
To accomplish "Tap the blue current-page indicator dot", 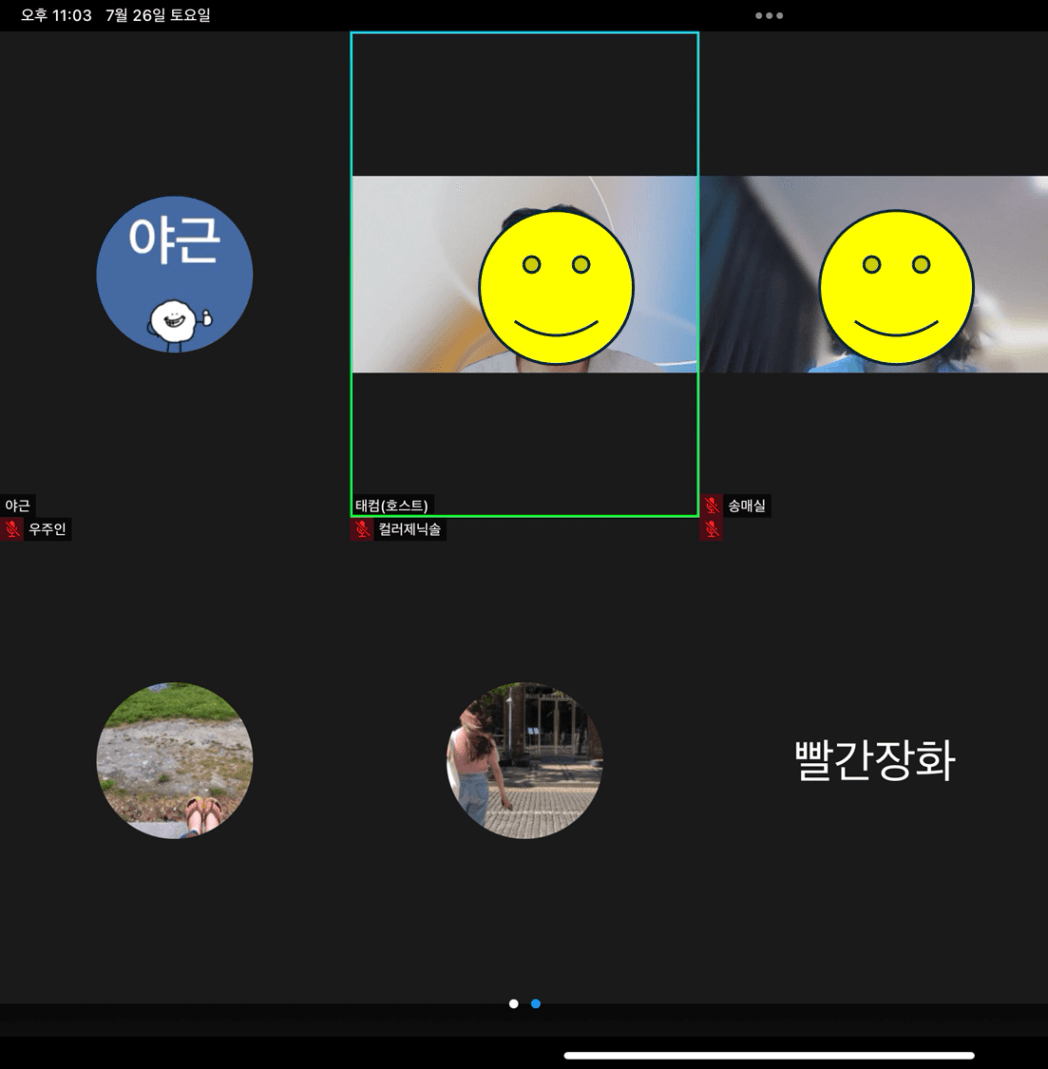I will 536,1004.
